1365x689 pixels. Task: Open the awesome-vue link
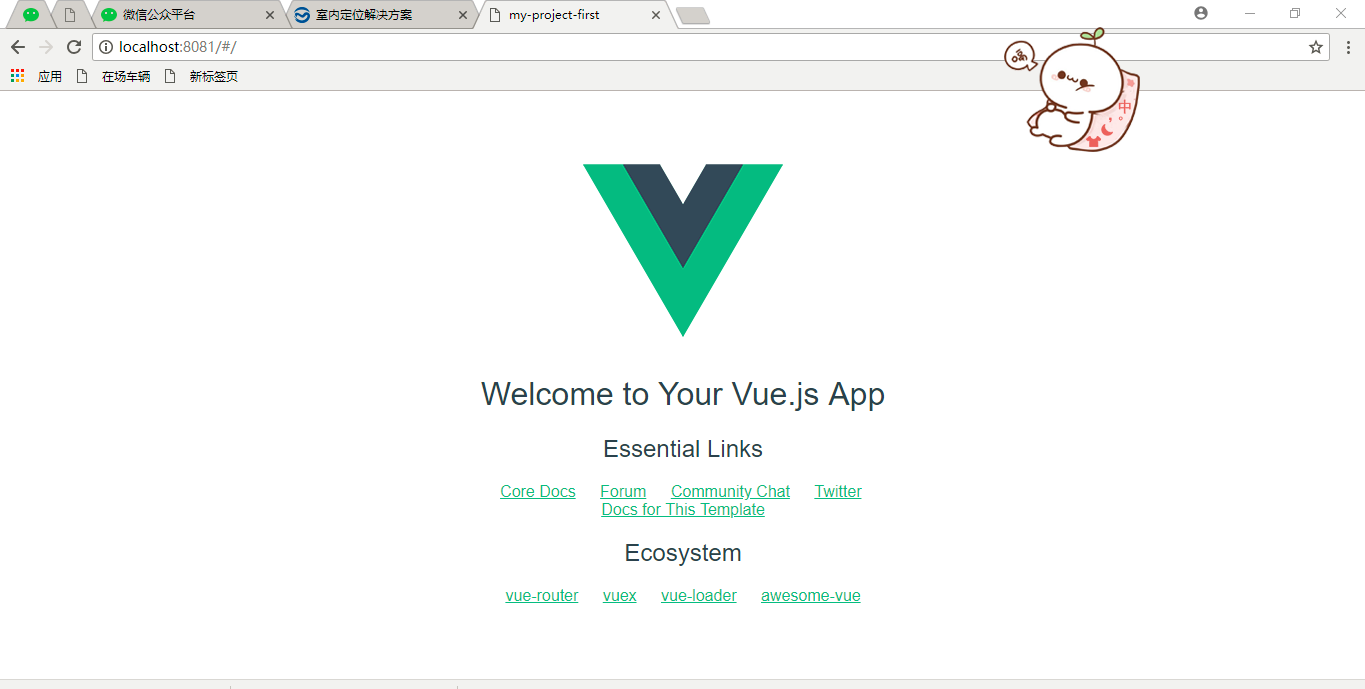[x=811, y=595]
